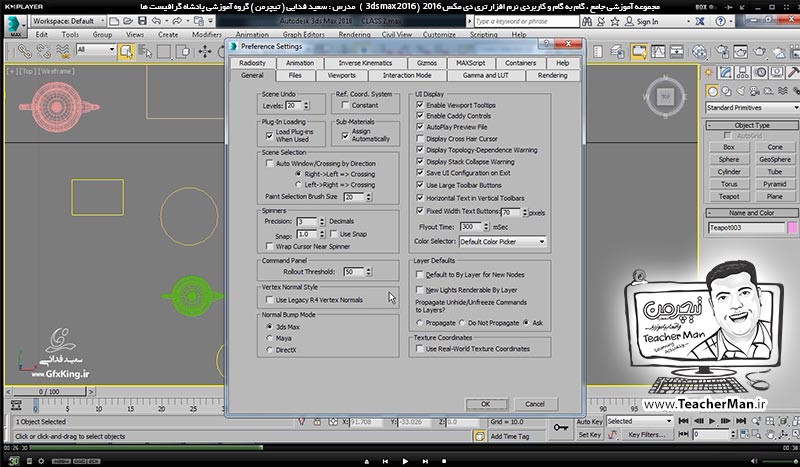The image size is (800, 467).
Task: Toggle Auto Window/Crossing by Direction checkbox
Action: coord(269,163)
